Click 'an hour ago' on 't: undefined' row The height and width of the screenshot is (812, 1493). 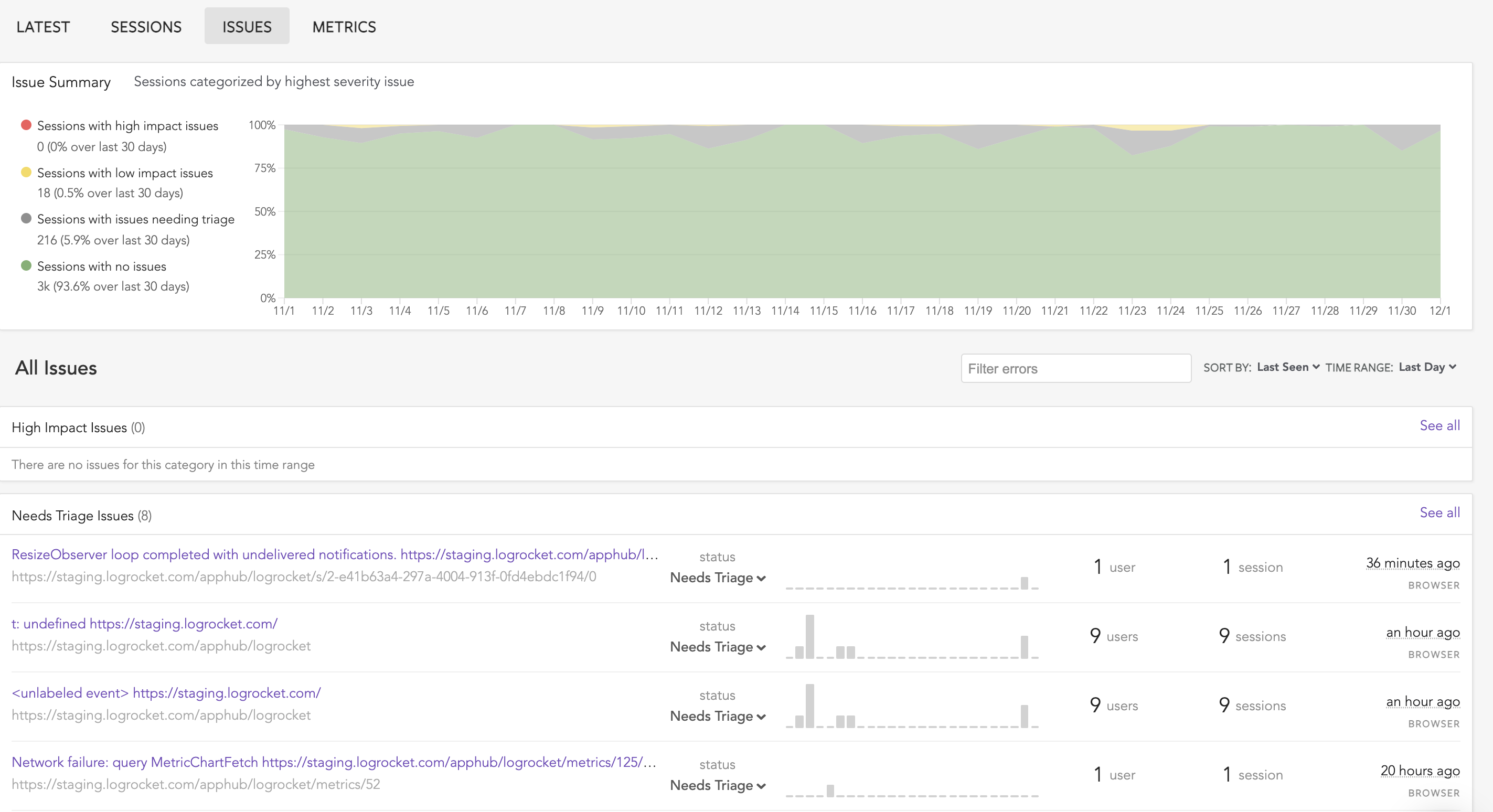pyautogui.click(x=1423, y=632)
